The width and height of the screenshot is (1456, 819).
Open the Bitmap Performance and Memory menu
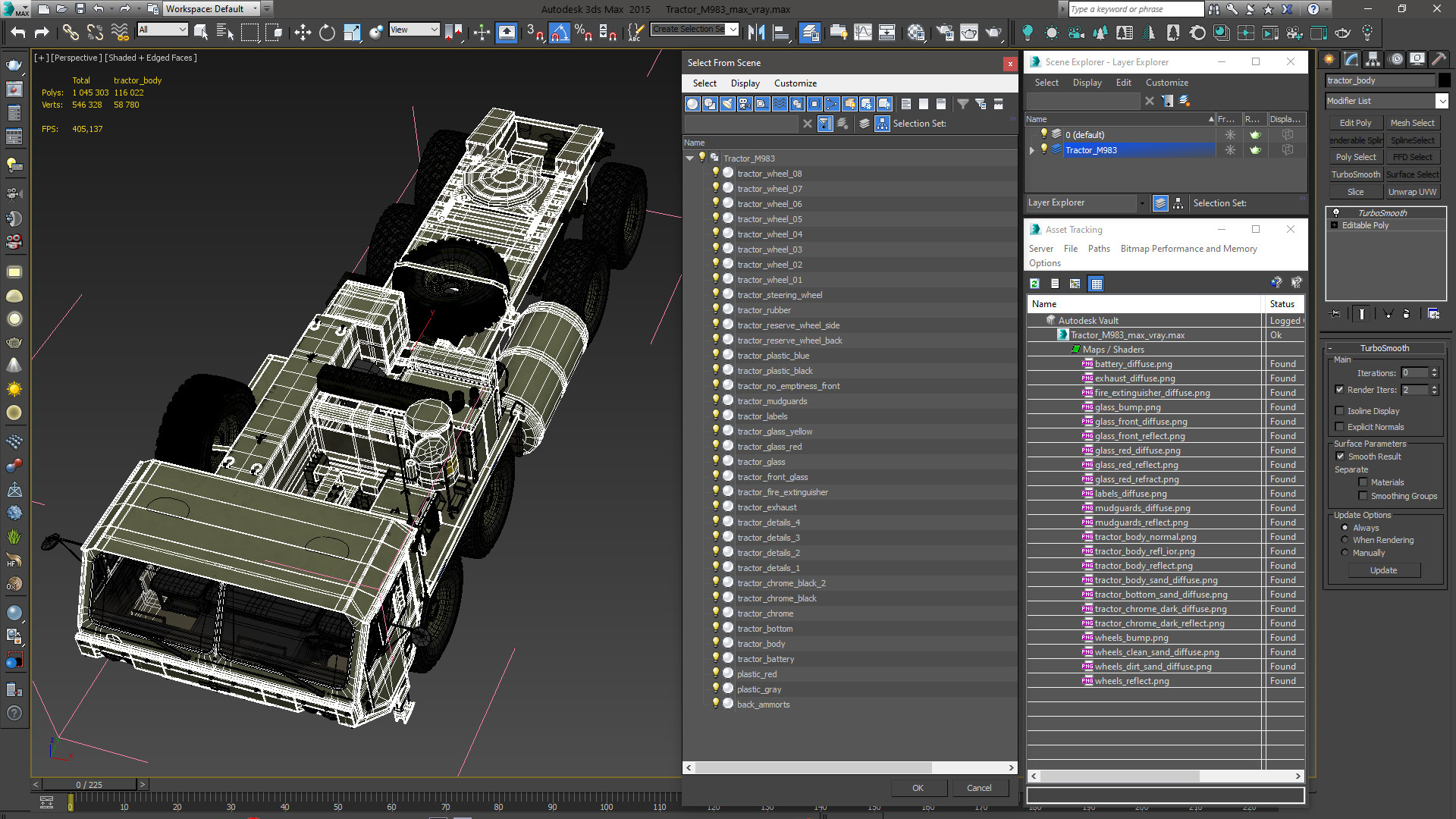[1188, 249]
